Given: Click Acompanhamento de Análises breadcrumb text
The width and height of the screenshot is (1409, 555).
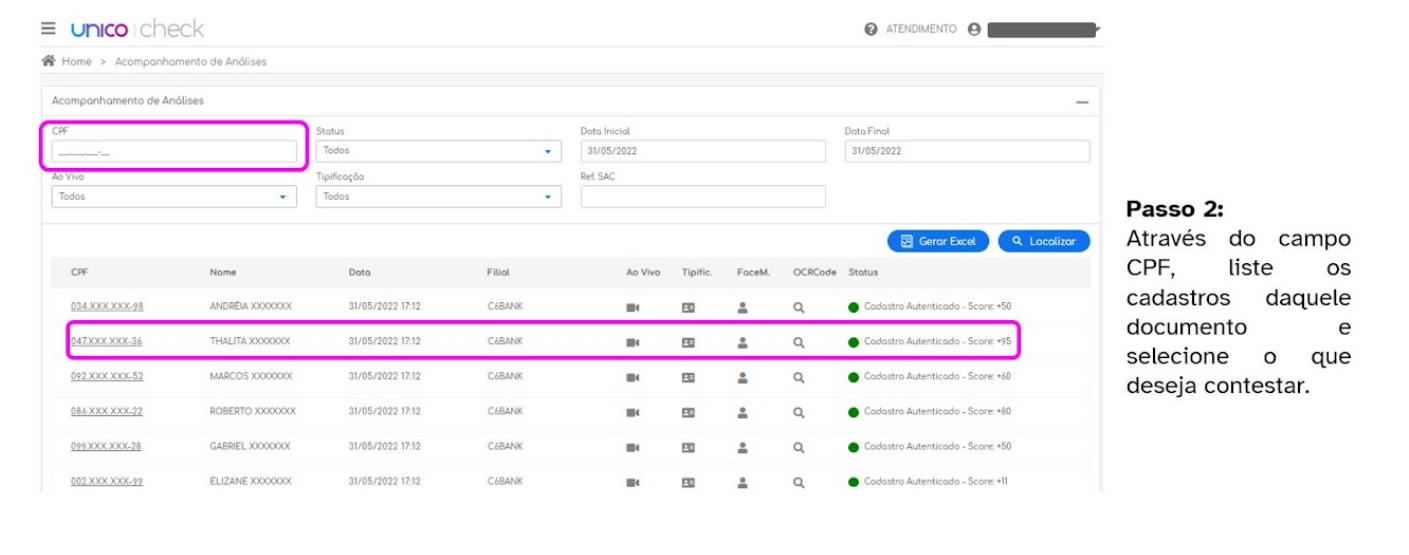Looking at the screenshot, I should 191,62.
